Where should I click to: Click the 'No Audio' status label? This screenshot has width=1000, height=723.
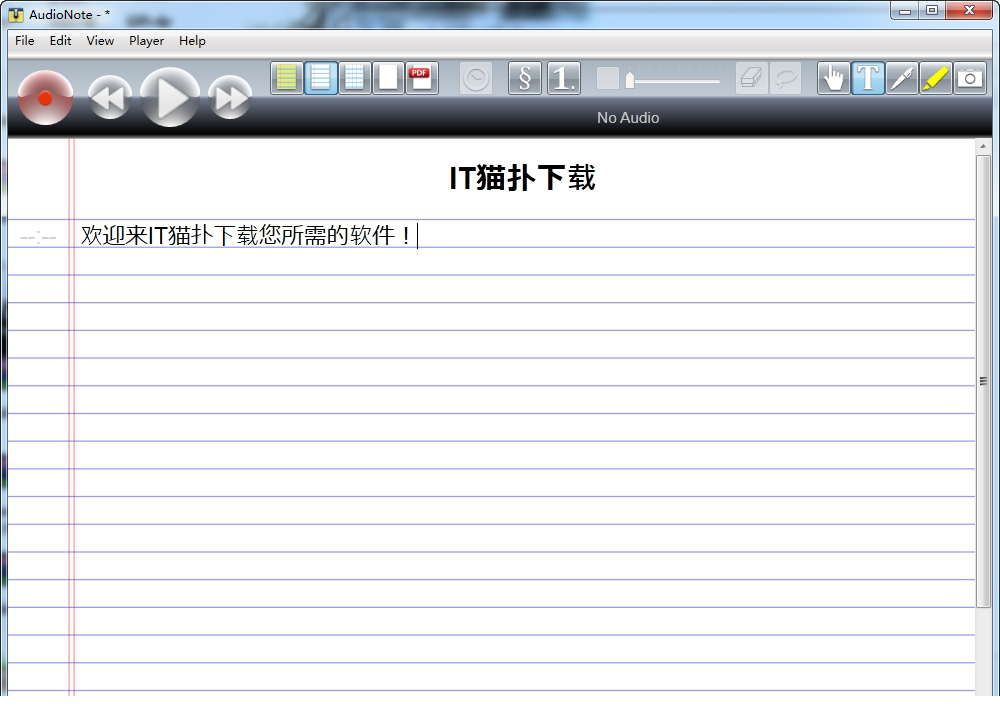click(x=628, y=118)
